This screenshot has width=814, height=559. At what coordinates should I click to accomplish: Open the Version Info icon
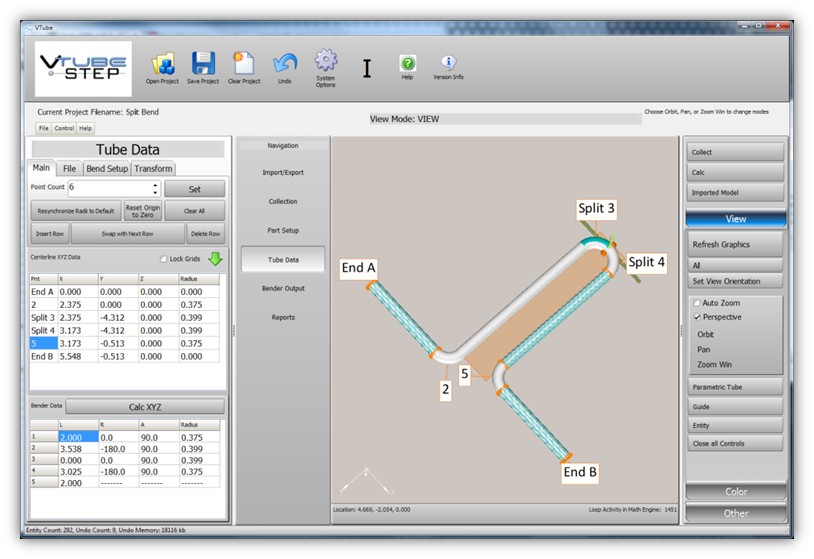coord(448,62)
